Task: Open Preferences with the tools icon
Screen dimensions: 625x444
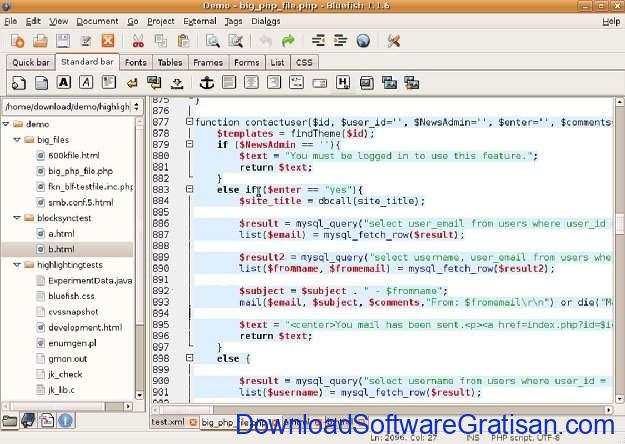Action: point(393,41)
